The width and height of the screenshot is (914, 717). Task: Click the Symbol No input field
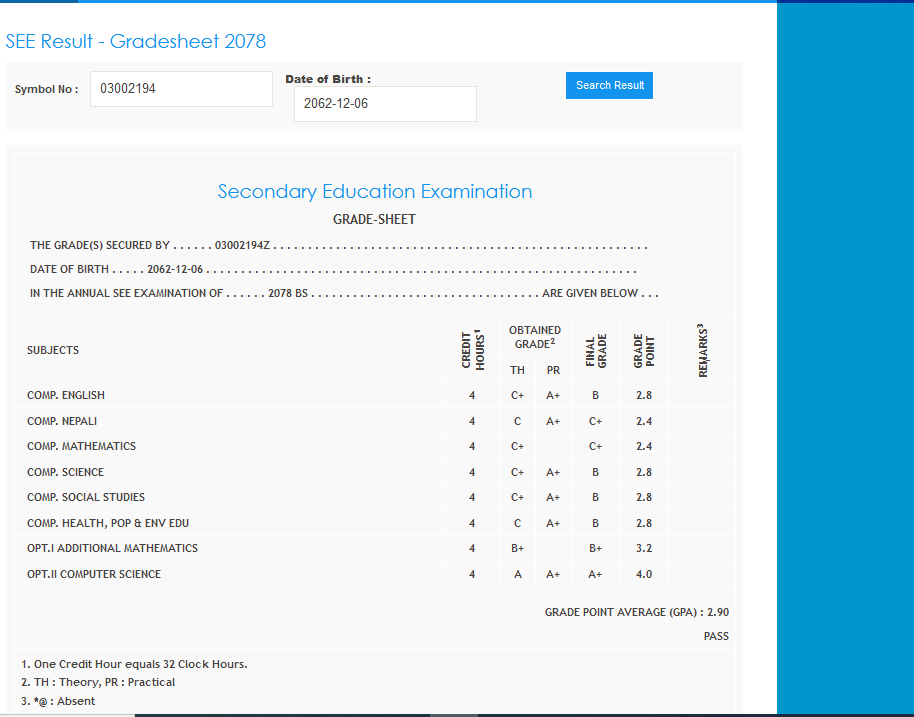[181, 89]
